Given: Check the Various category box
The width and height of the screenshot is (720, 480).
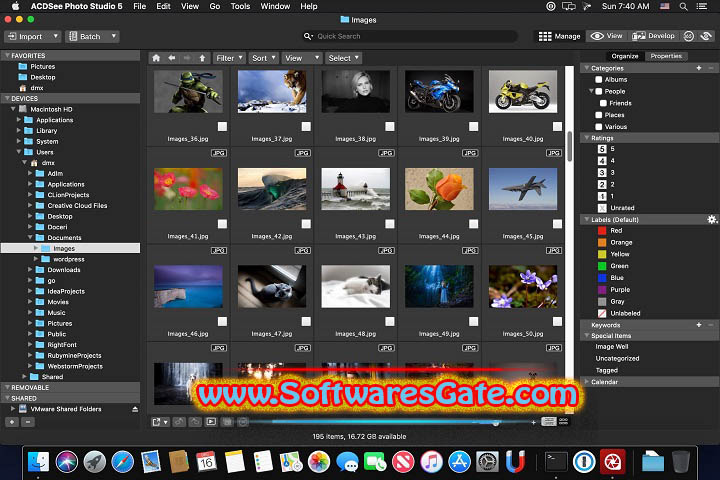Looking at the screenshot, I should pyautogui.click(x=599, y=127).
